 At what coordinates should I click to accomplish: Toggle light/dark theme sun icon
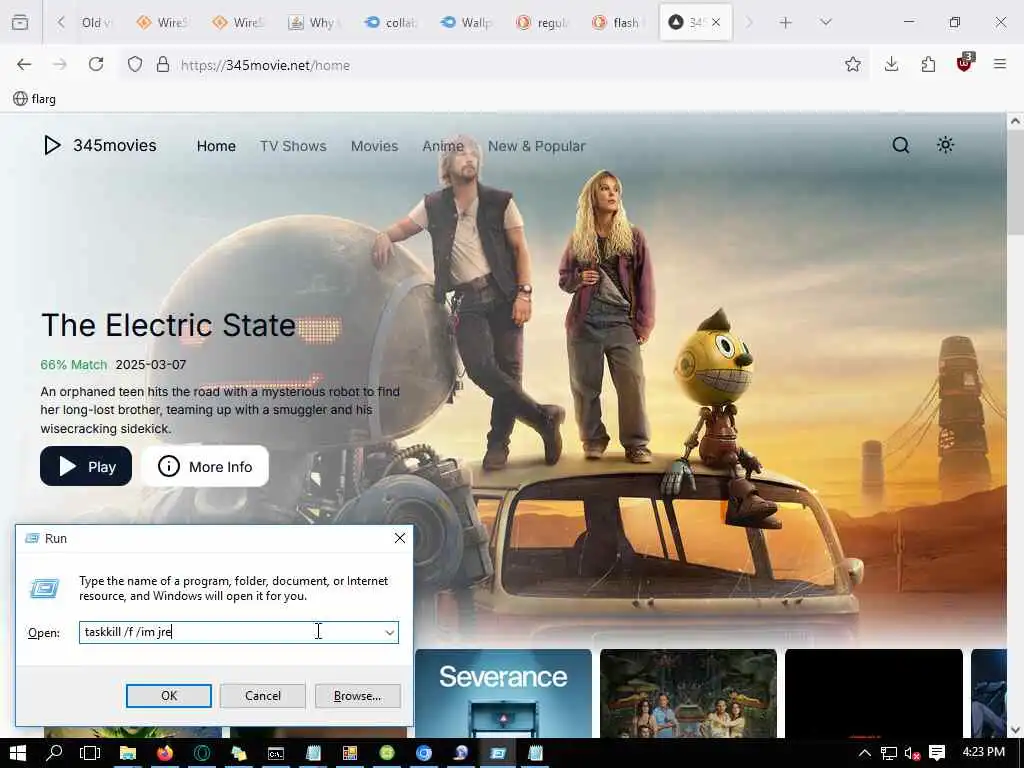coord(945,145)
